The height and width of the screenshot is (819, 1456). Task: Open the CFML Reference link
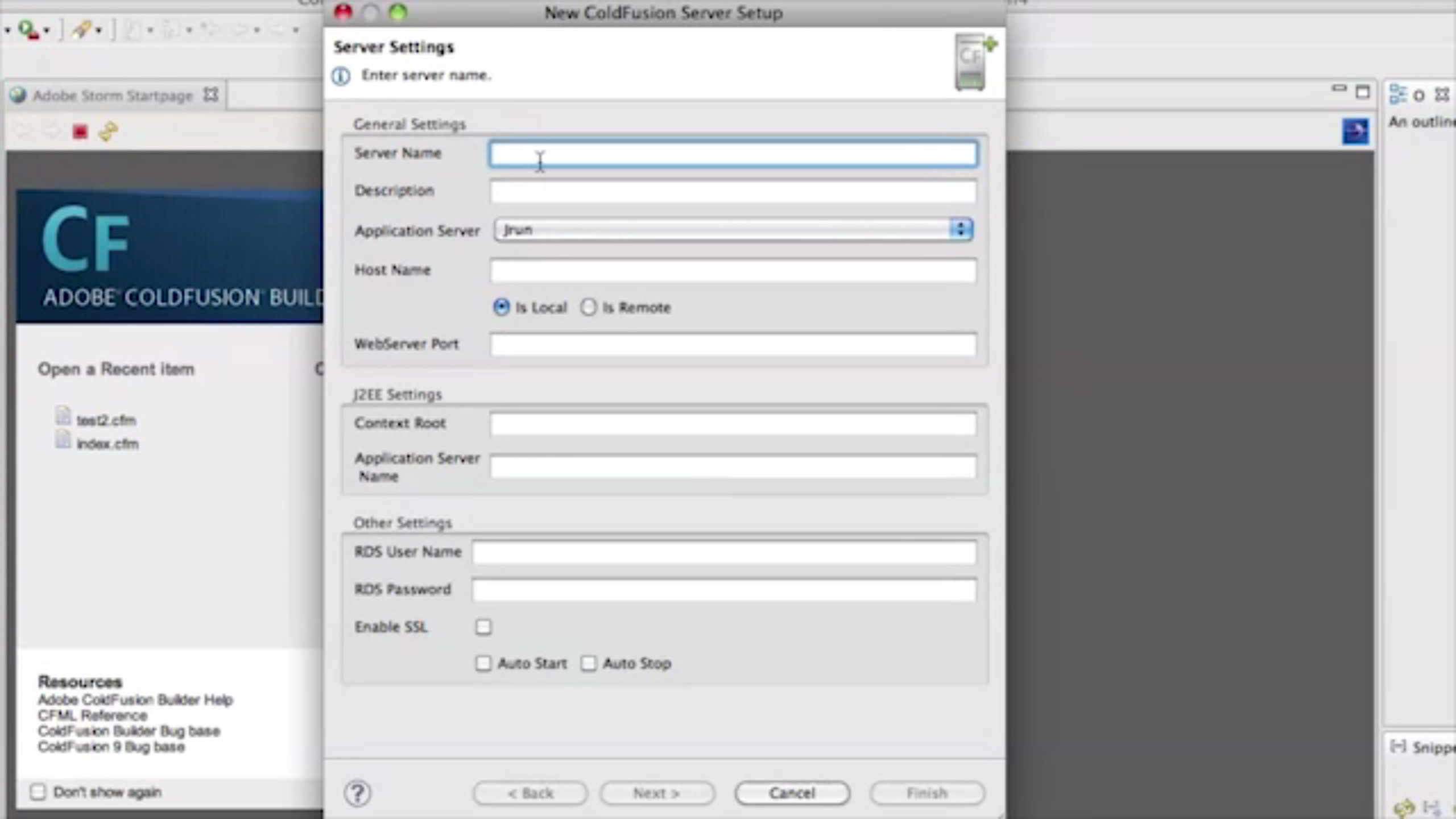tap(93, 715)
